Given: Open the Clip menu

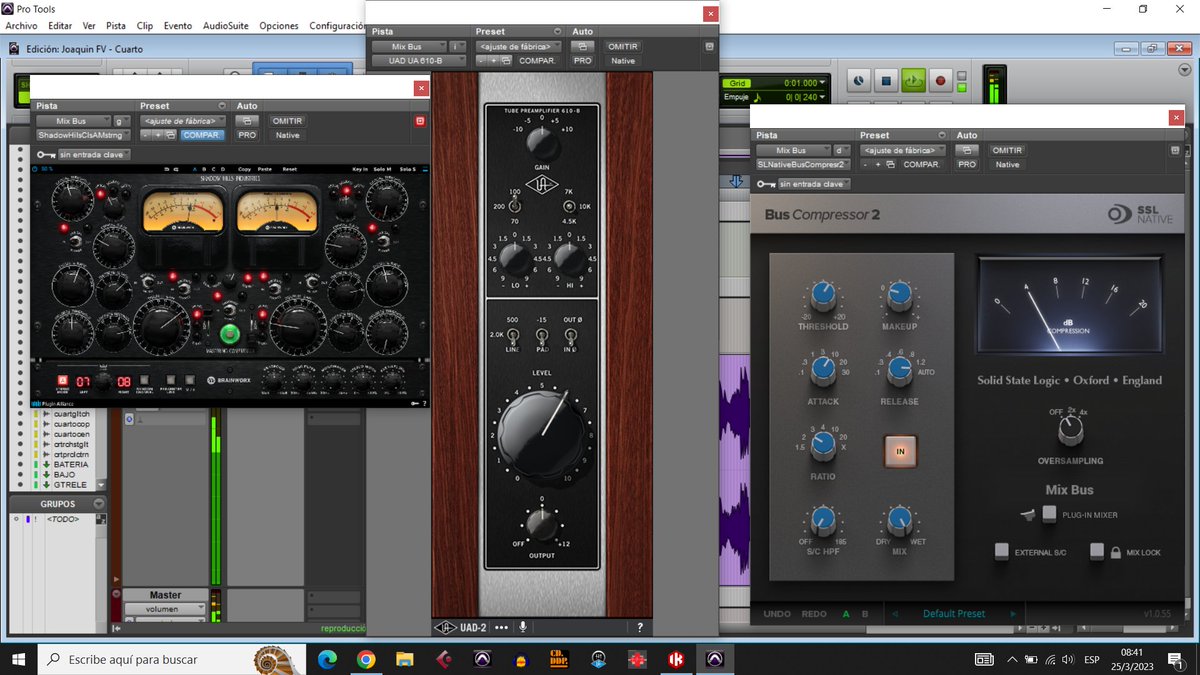Looking at the screenshot, I should coord(145,26).
